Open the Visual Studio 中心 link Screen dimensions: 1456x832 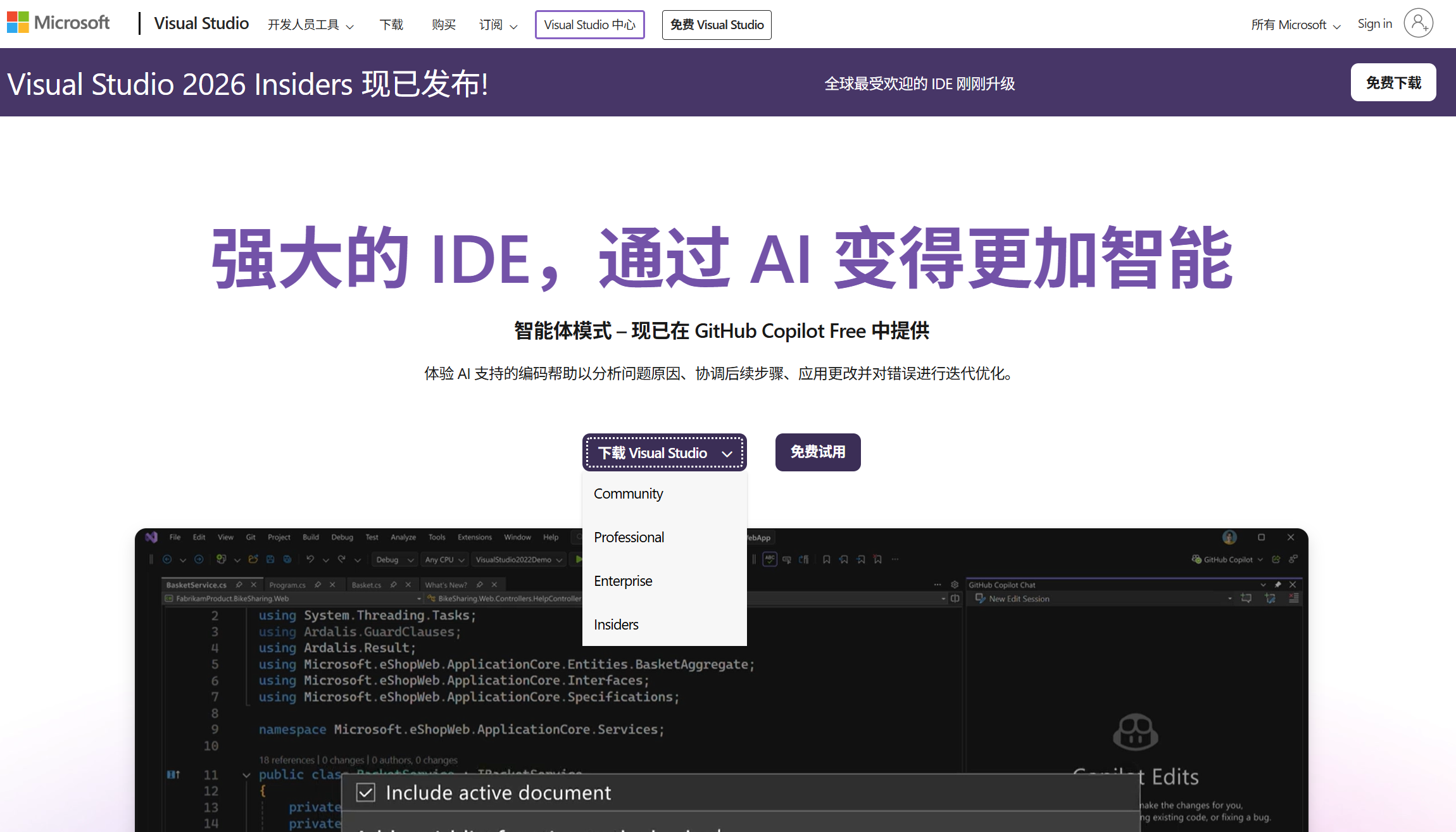589,25
